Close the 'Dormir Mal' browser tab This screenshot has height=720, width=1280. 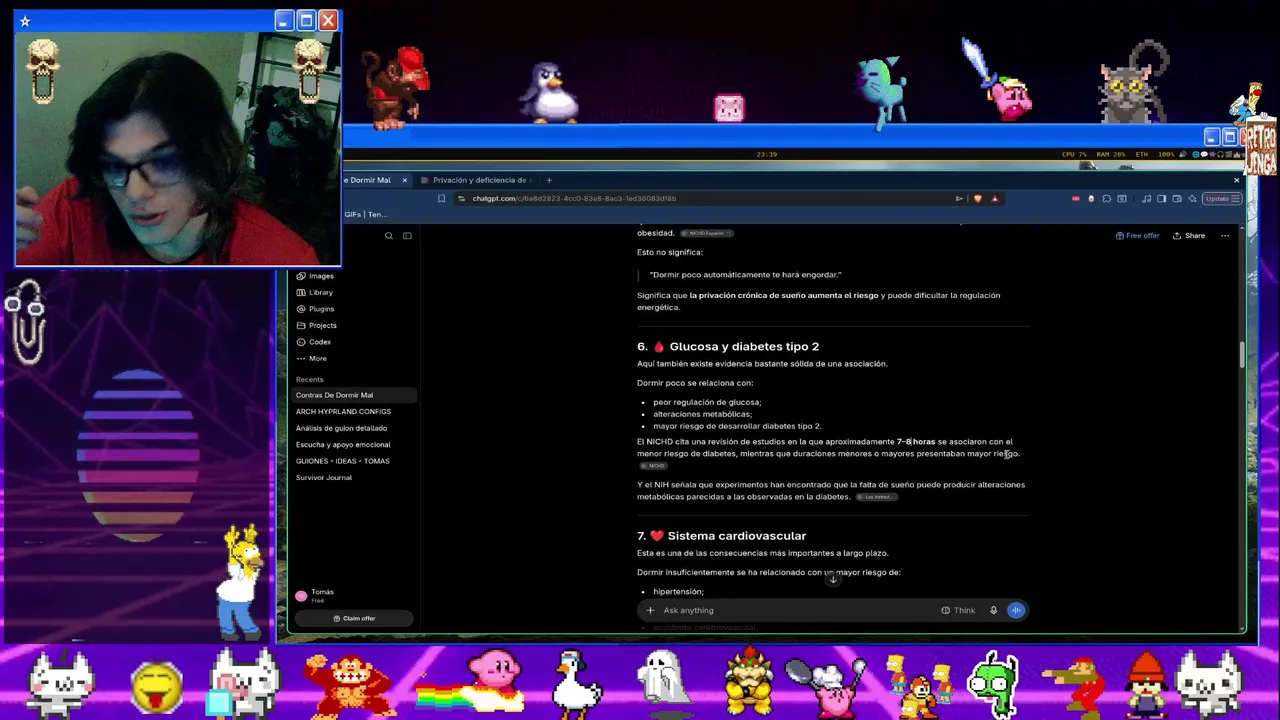[x=405, y=180]
